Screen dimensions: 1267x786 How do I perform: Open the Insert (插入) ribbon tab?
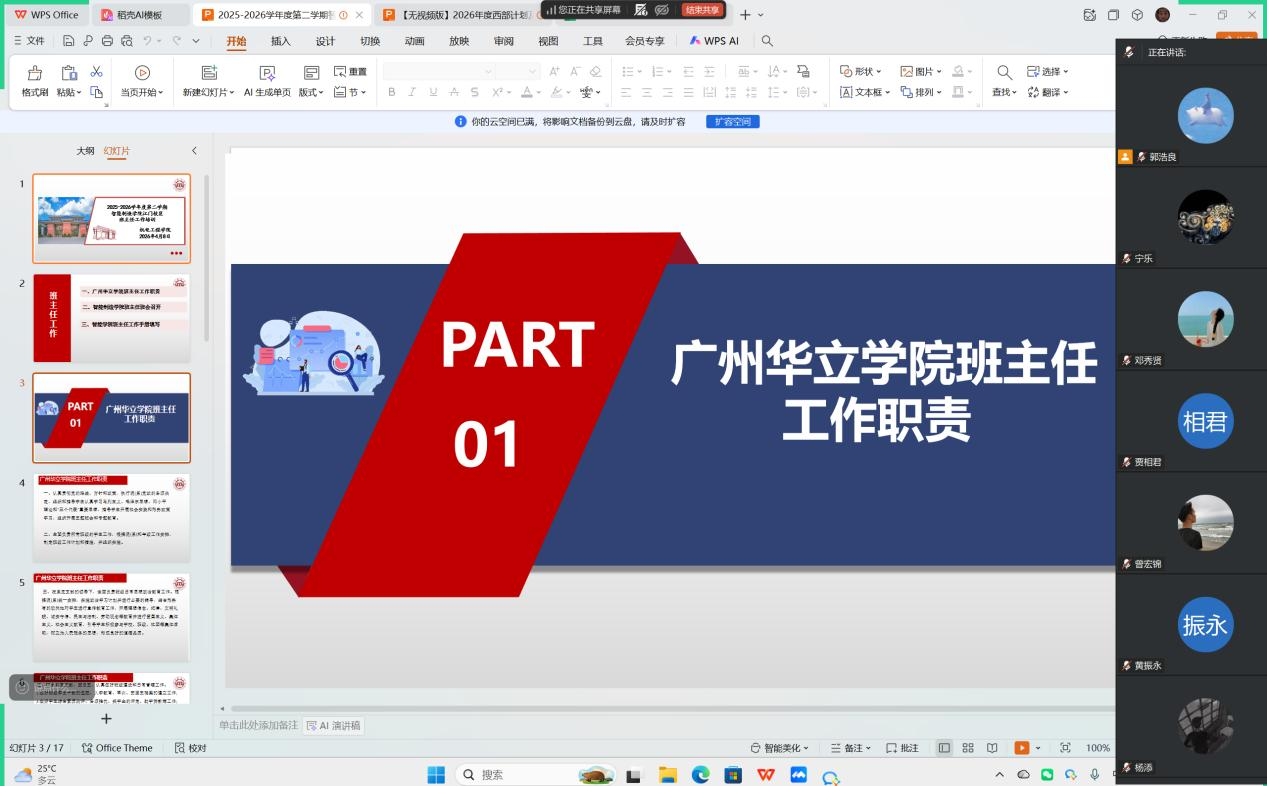[x=281, y=41]
